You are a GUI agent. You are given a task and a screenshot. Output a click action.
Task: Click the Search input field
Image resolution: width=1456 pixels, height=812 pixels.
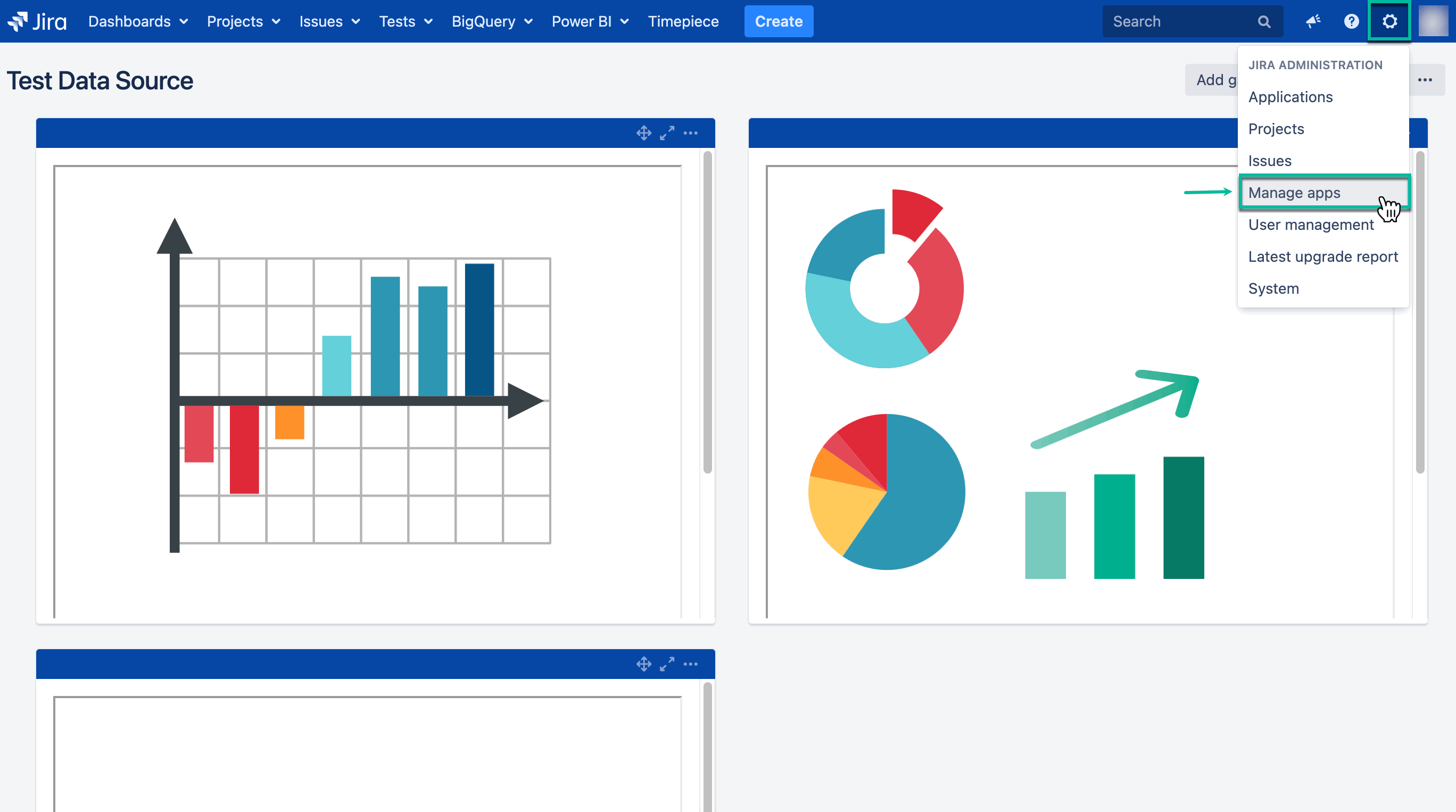tap(1181, 21)
